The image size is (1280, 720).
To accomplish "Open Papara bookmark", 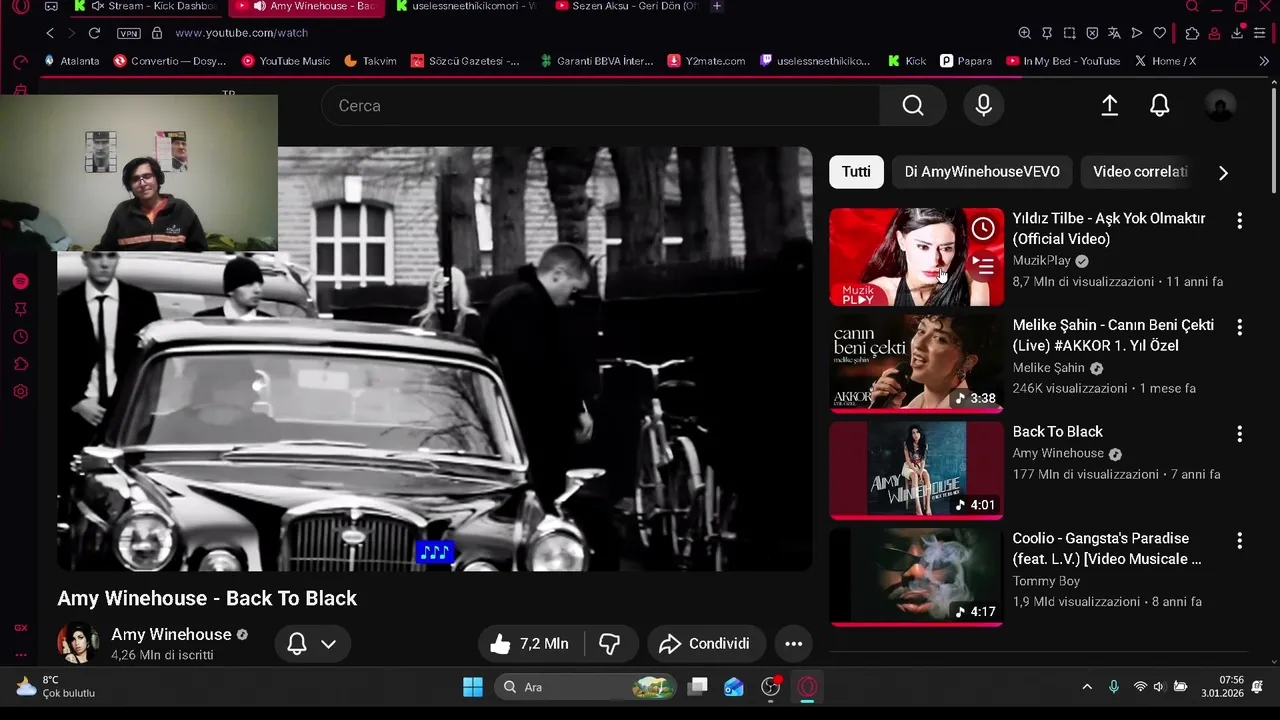I will 966,61.
